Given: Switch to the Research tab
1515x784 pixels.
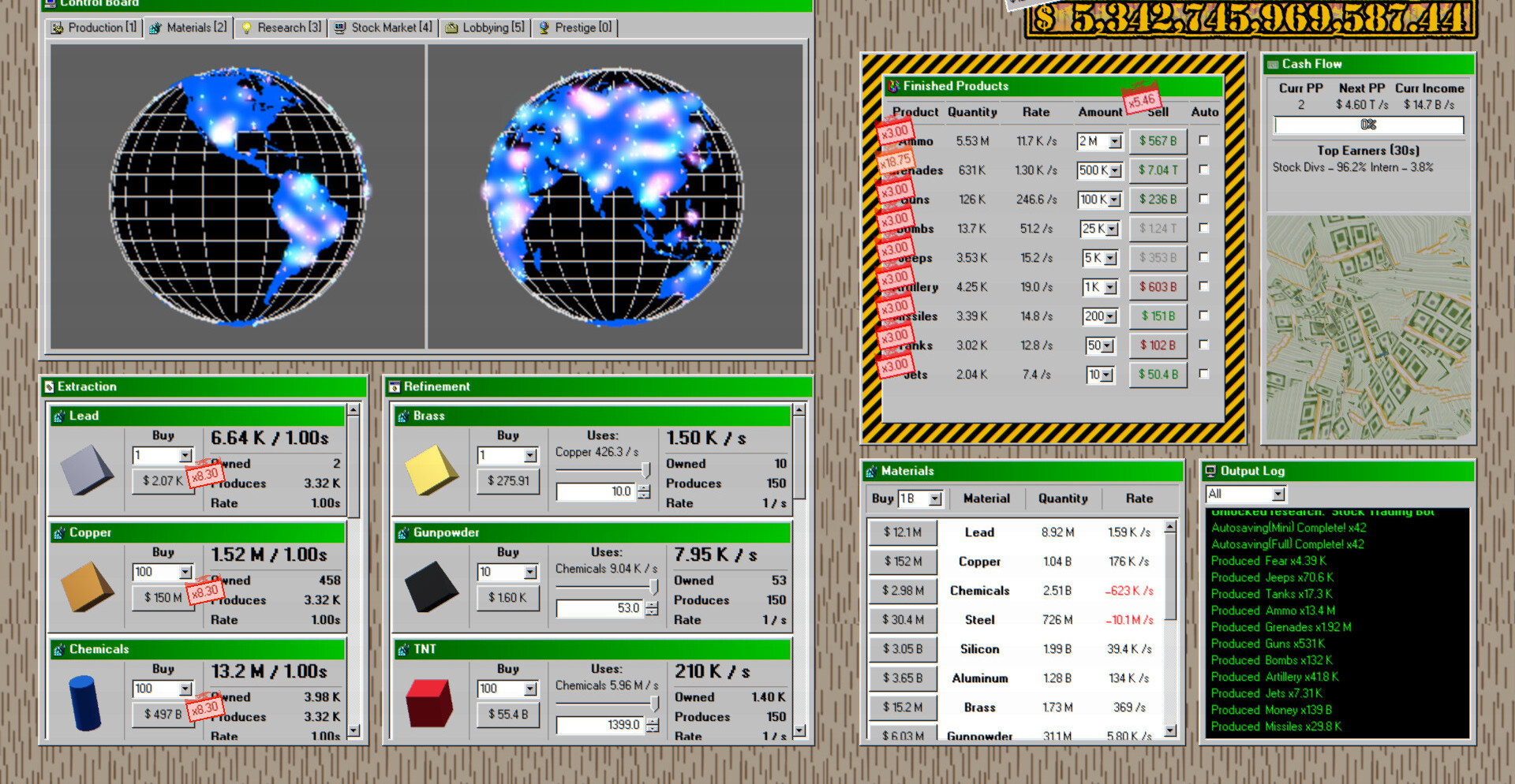Looking at the screenshot, I should 282,28.
